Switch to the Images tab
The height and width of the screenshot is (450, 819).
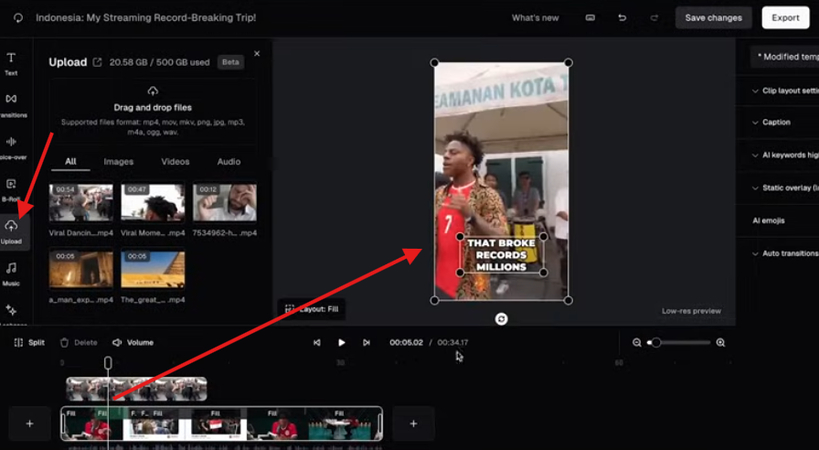click(119, 162)
